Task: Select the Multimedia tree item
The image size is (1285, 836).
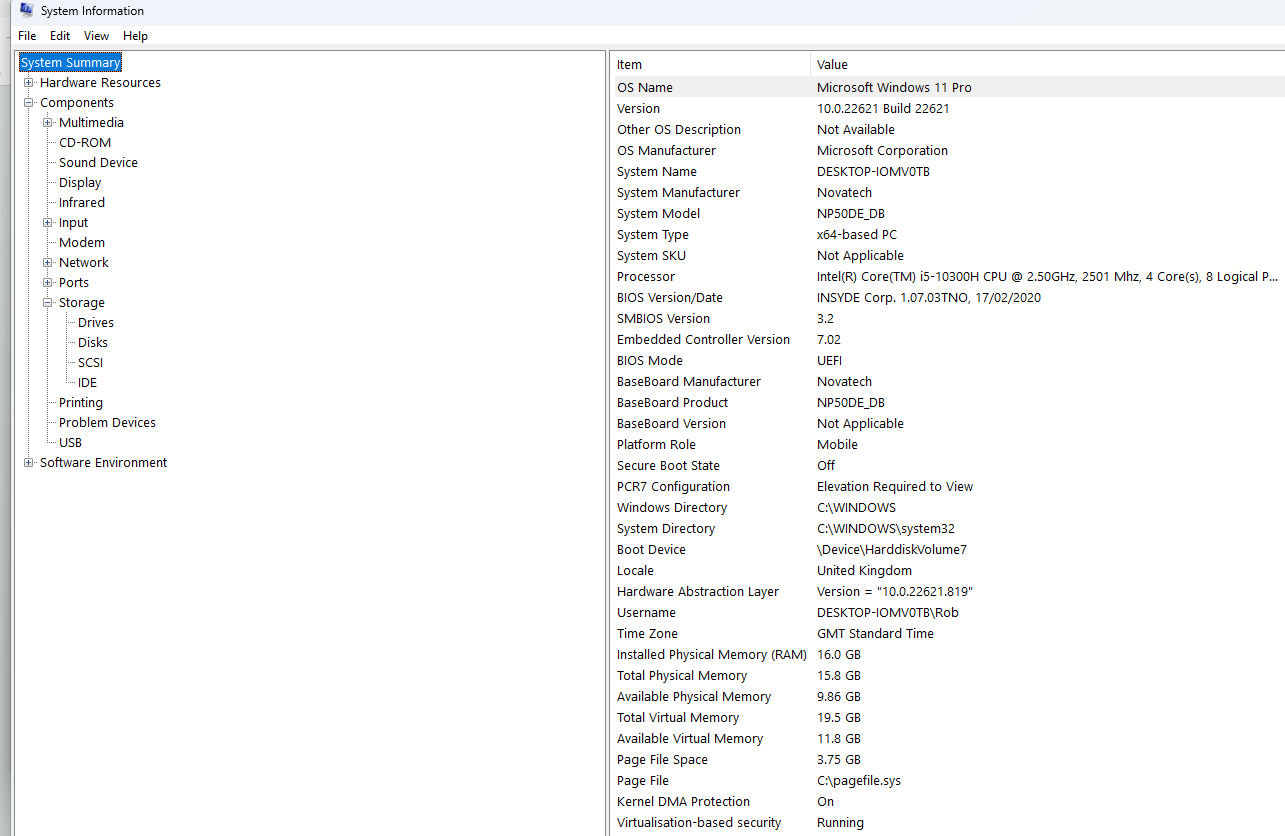Action: click(91, 123)
